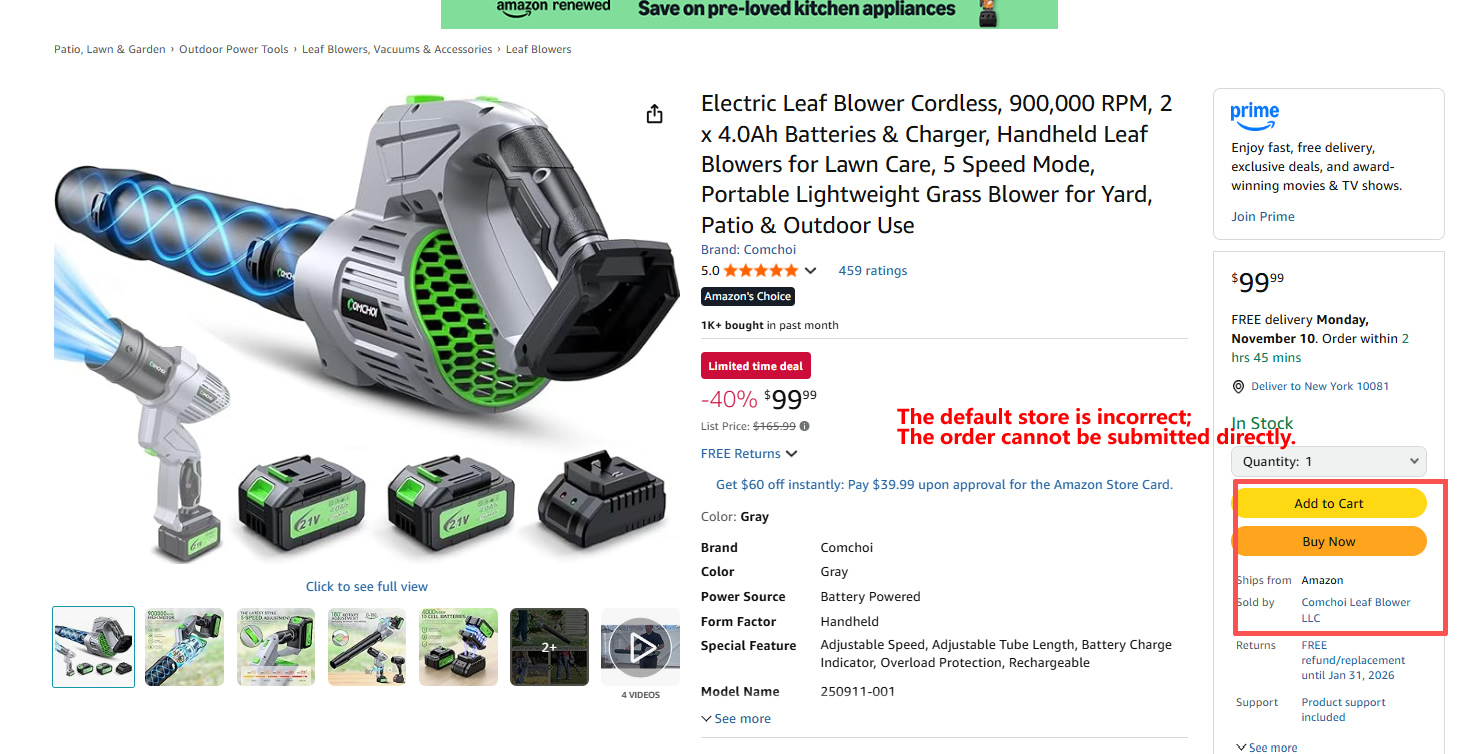Open the Quantity dropdown

[x=1329, y=462]
